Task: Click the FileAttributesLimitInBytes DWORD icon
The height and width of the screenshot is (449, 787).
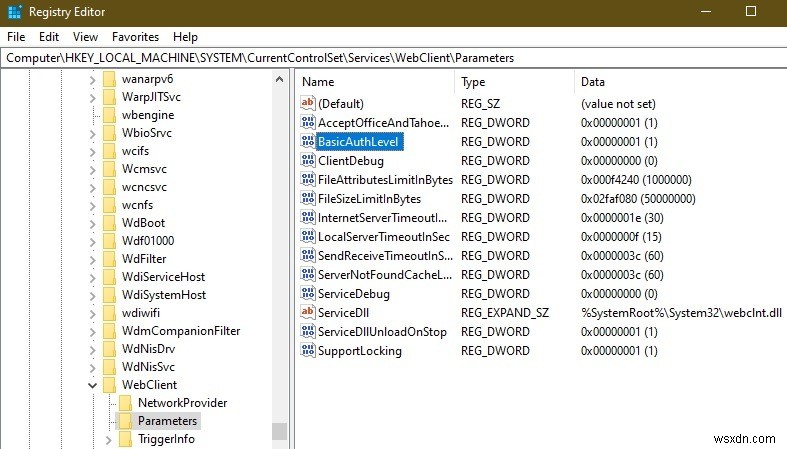Action: click(308, 179)
